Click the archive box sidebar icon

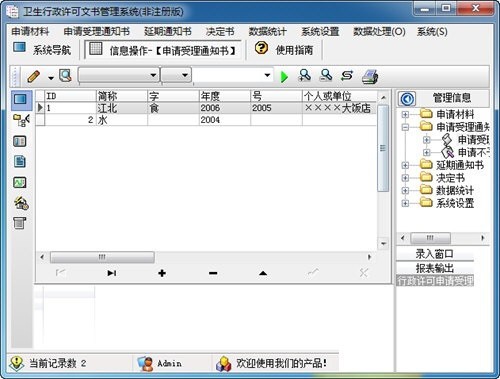pyautogui.click(x=20, y=223)
